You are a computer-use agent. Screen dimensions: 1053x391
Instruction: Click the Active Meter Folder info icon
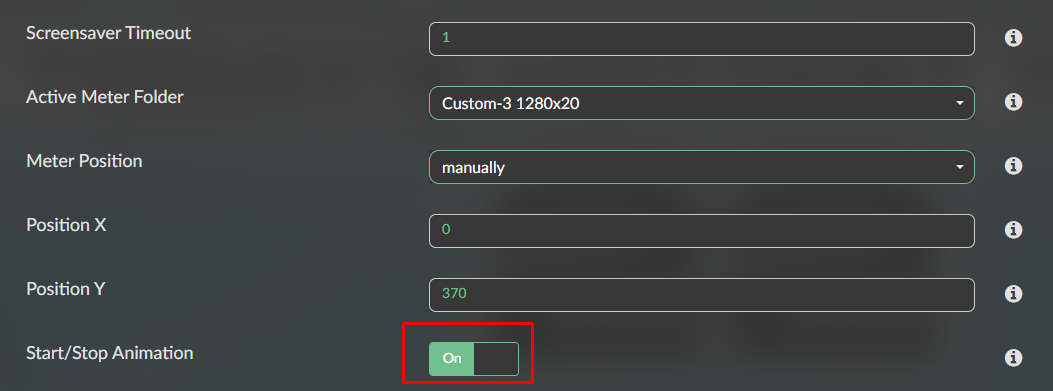click(1013, 101)
